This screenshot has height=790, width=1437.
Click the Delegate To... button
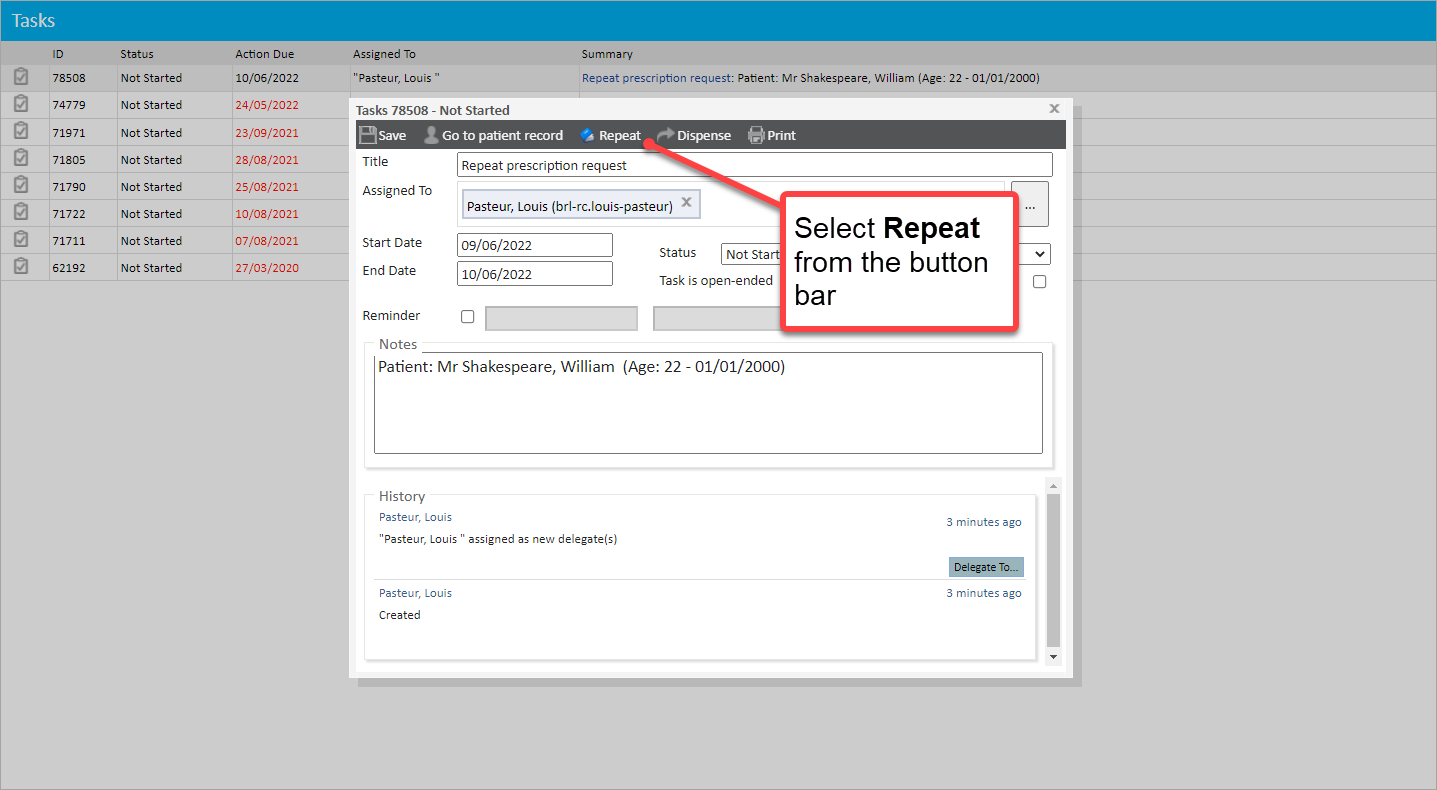[985, 567]
